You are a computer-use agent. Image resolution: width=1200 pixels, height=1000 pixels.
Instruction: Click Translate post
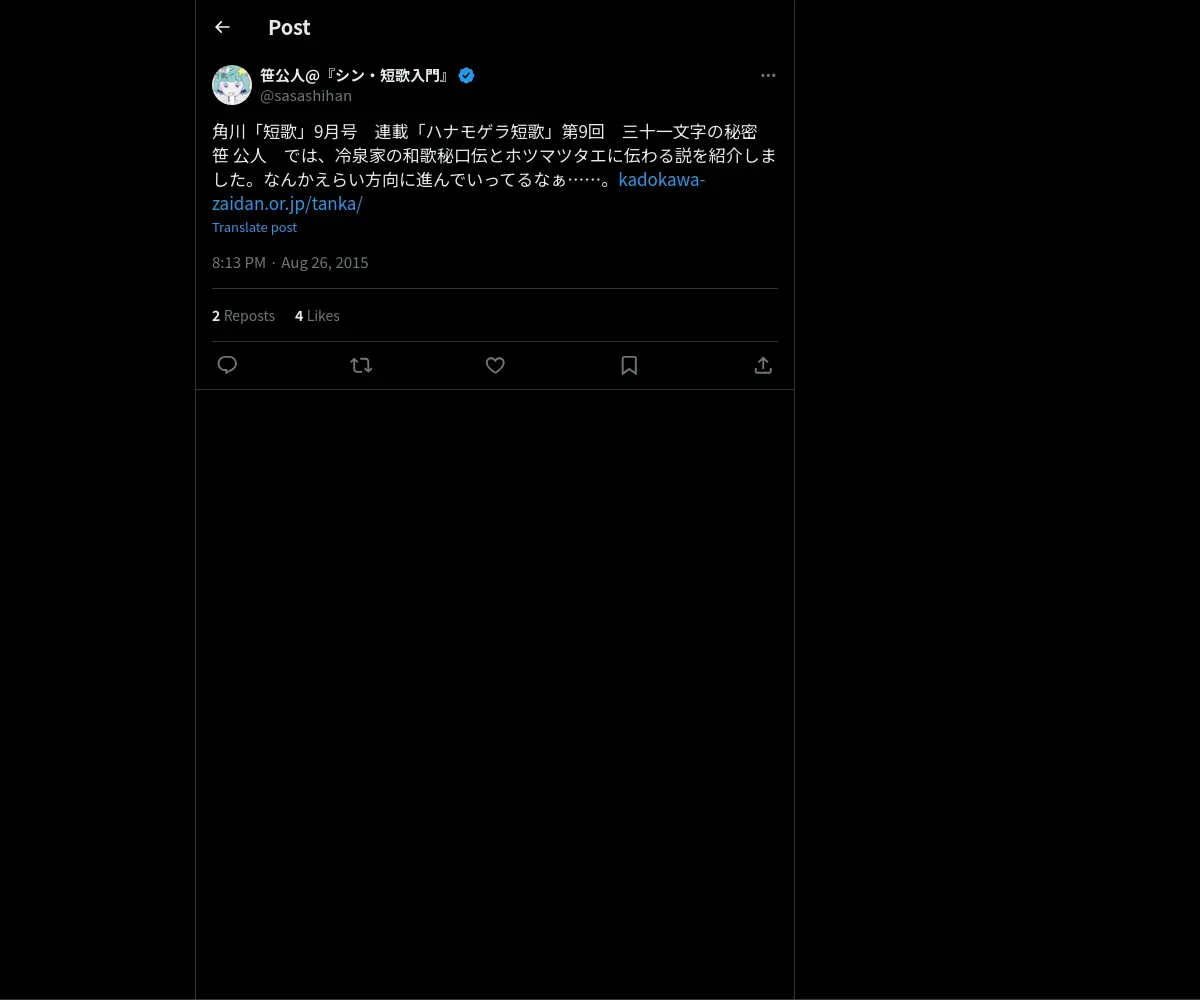point(254,227)
